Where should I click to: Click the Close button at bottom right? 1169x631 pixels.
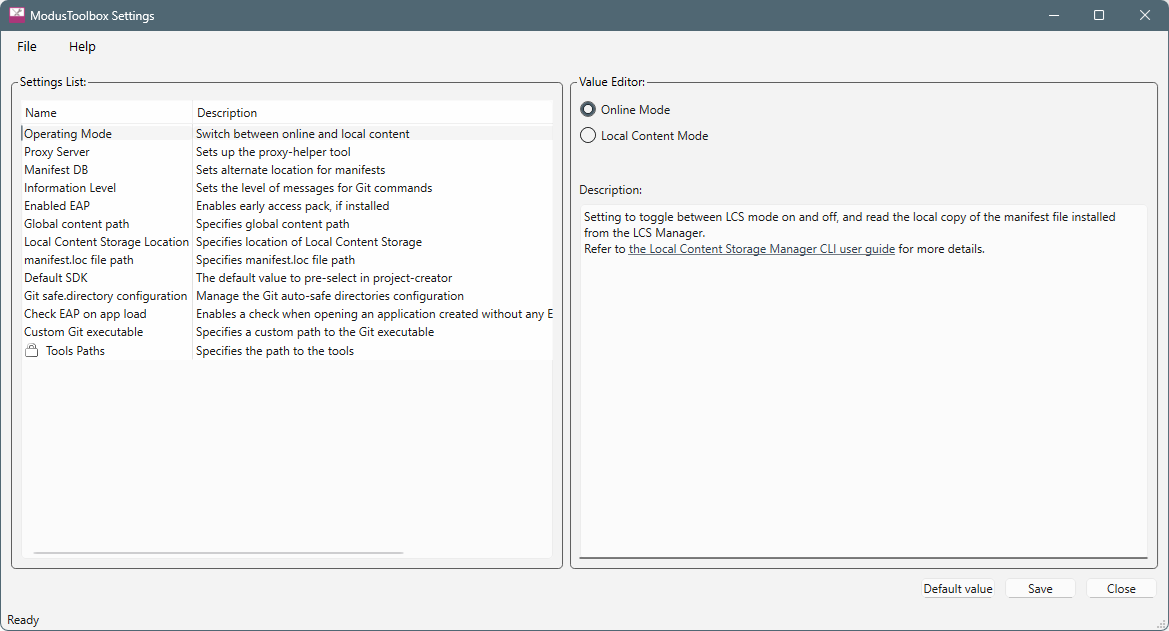pos(1120,589)
